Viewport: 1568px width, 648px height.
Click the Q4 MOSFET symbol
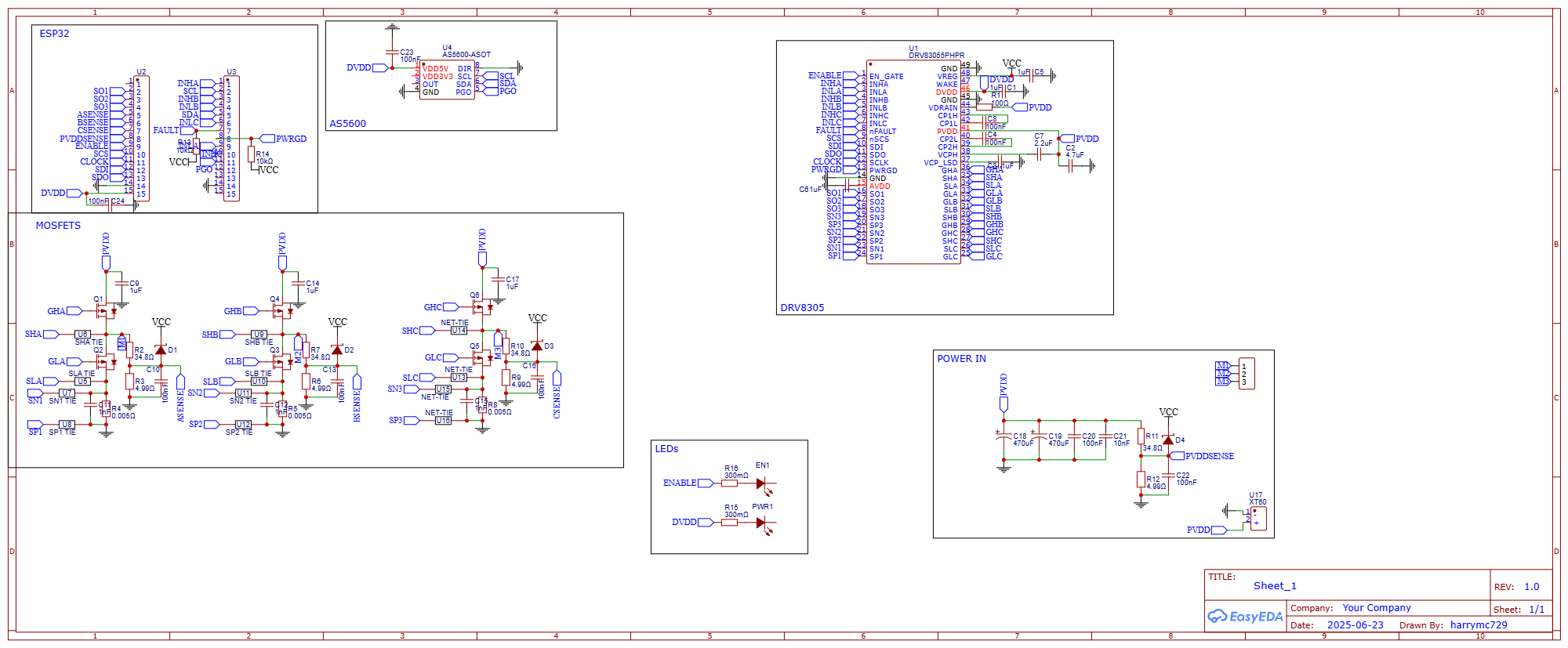(x=283, y=311)
